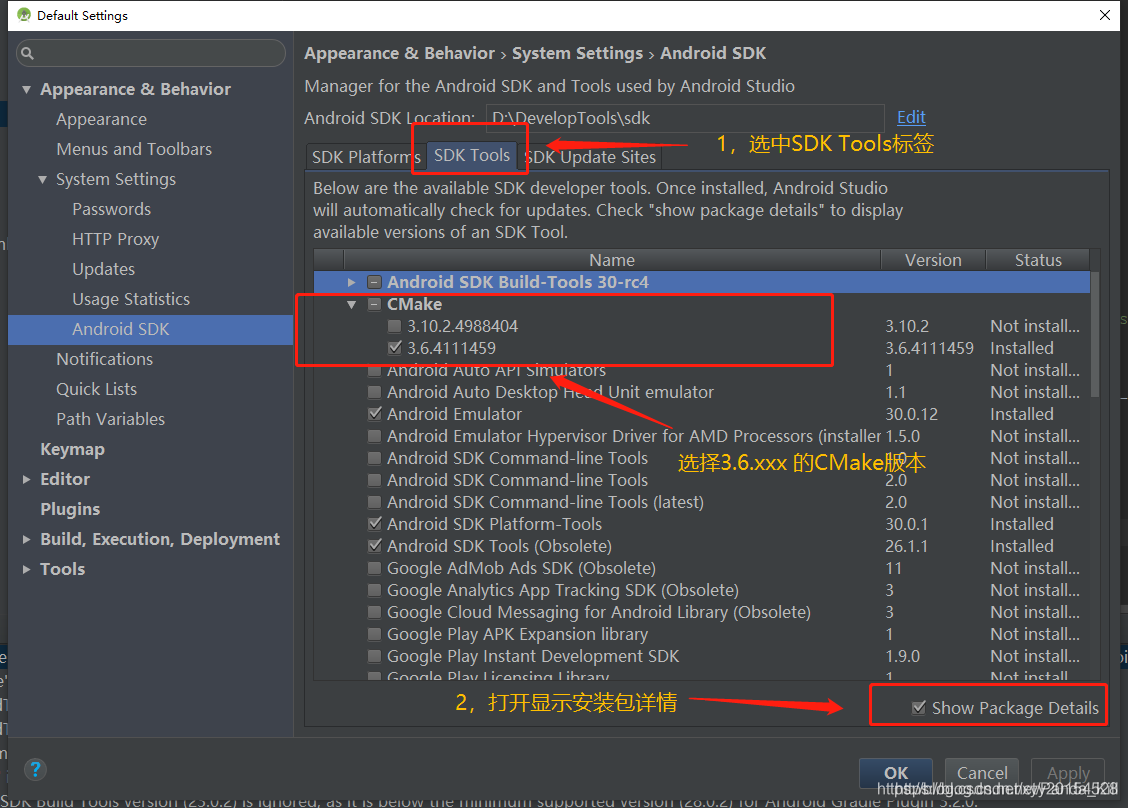Viewport: 1128px width, 808px height.
Task: Click the Android Studio logo in title bar
Action: point(24,15)
